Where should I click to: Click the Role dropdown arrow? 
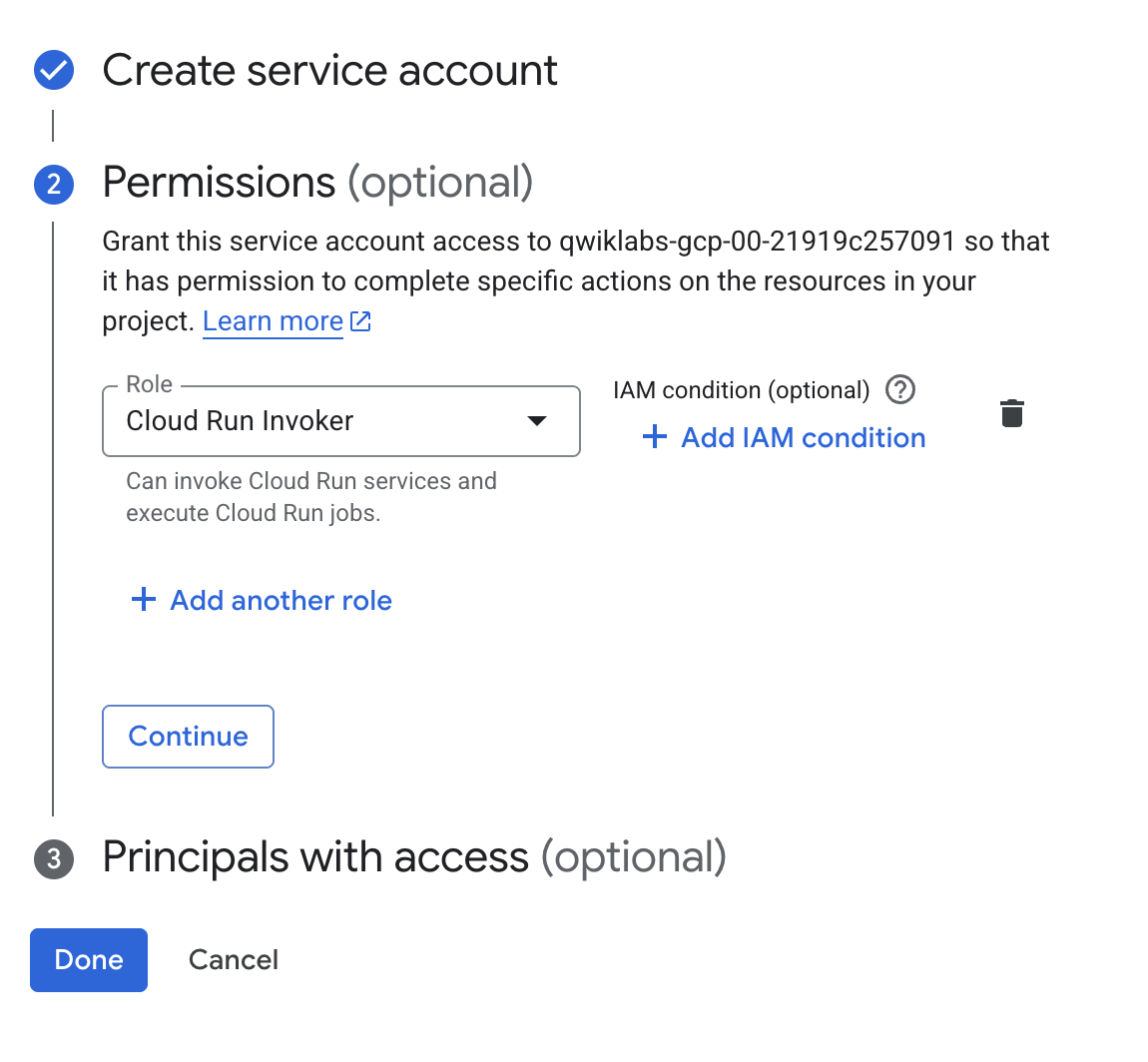point(537,421)
